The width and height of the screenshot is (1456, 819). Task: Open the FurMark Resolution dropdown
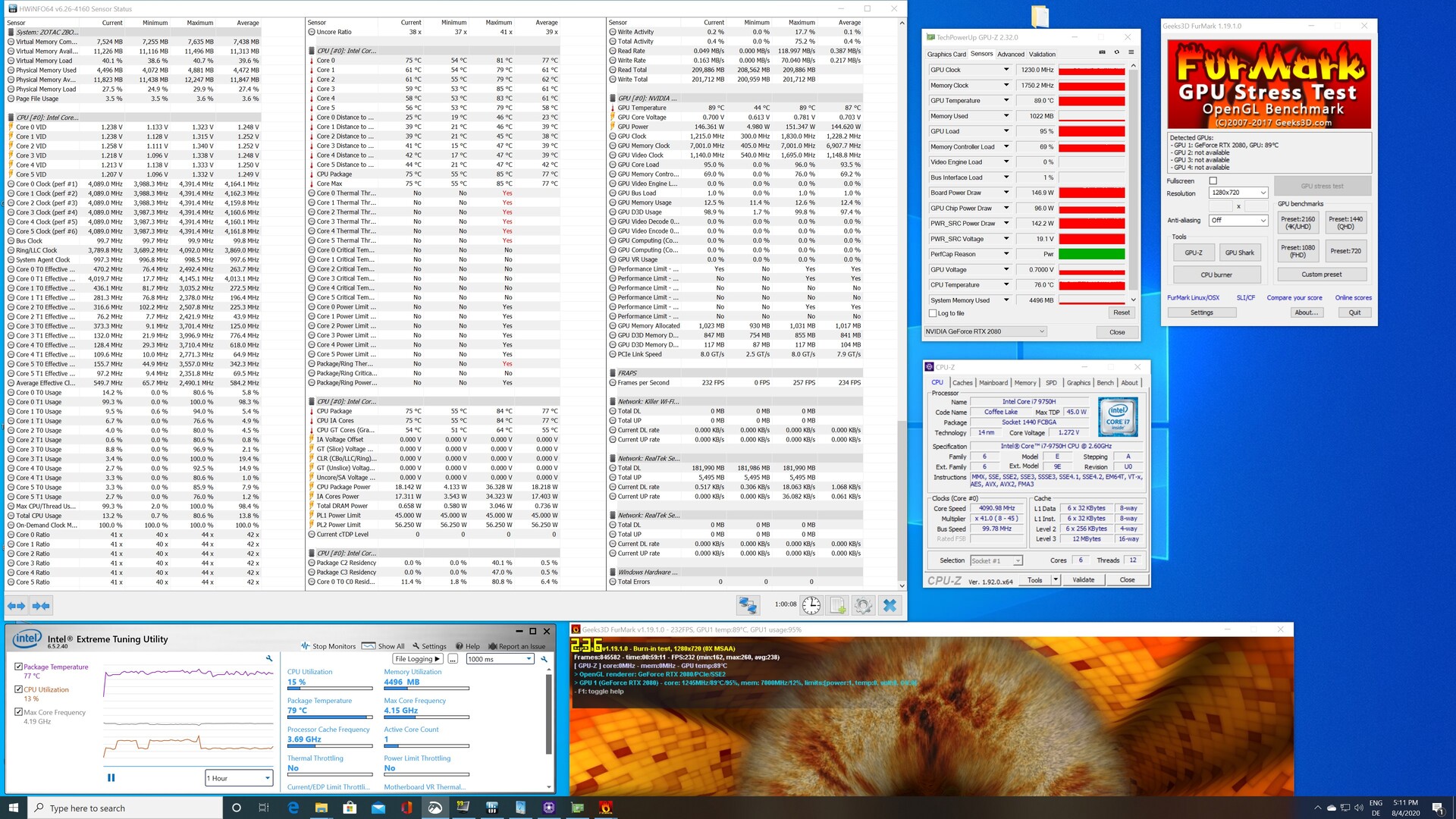[1238, 193]
